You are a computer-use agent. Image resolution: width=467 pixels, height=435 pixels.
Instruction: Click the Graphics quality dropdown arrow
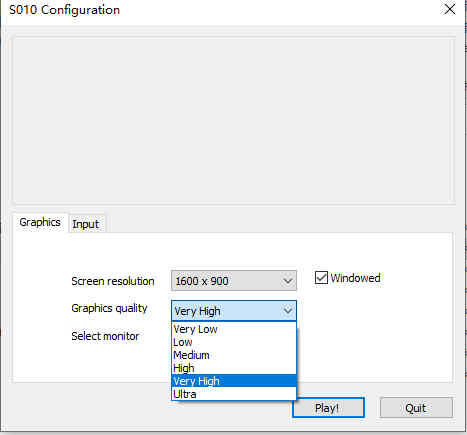[288, 311]
